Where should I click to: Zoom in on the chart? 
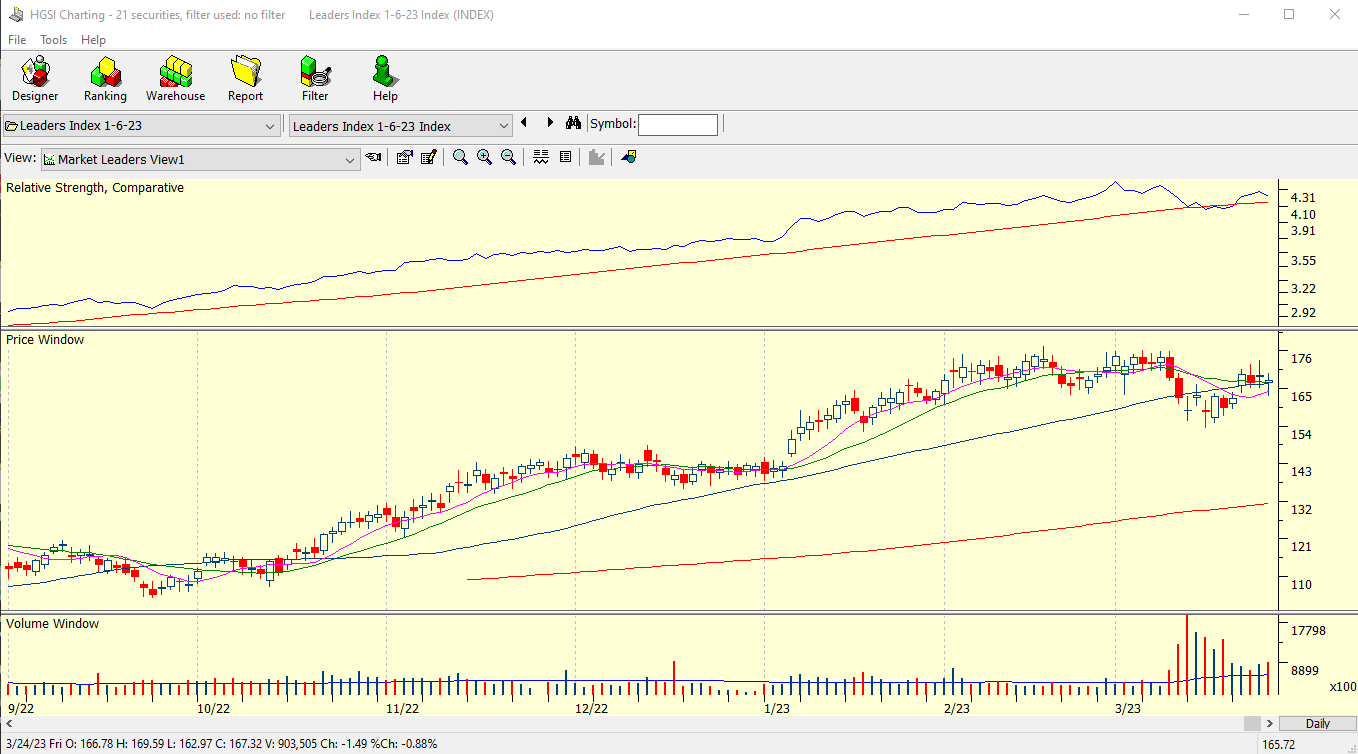[484, 157]
